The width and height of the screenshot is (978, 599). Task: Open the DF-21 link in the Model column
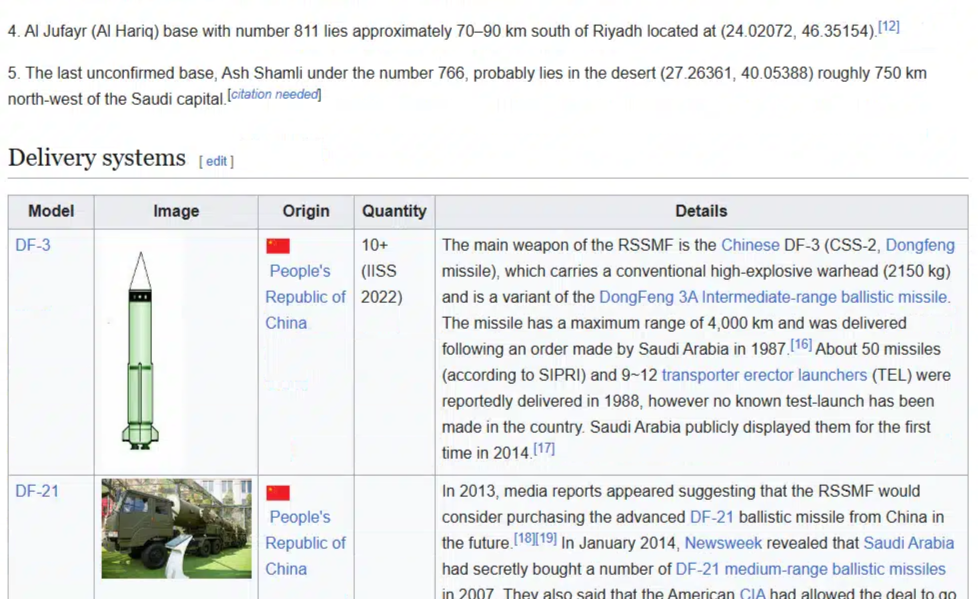[x=37, y=492]
